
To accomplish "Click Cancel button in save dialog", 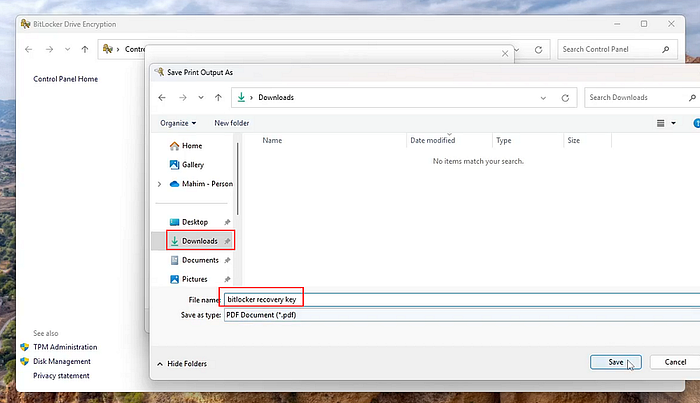I will coord(675,362).
